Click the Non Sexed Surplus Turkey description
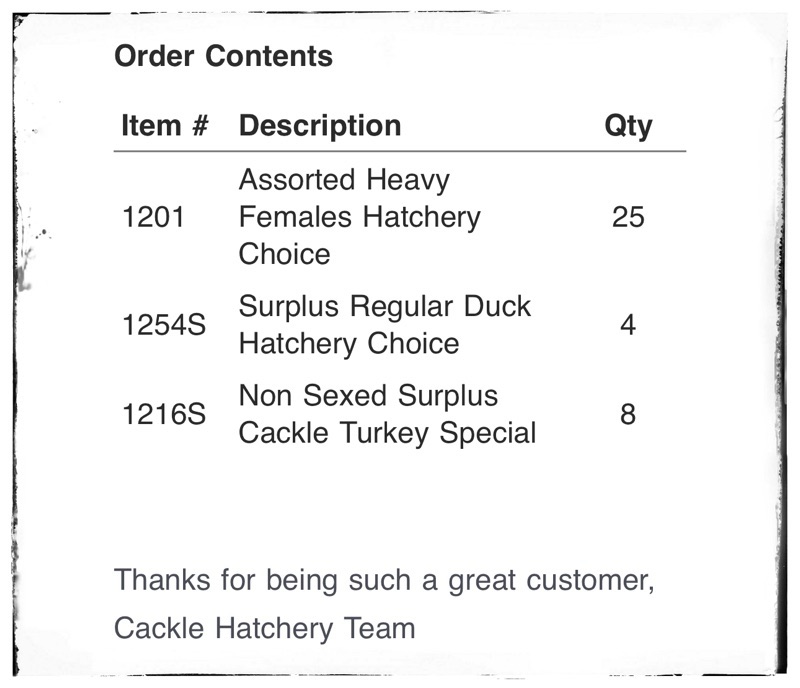Image resolution: width=800 pixels, height=688 pixels. (x=387, y=414)
